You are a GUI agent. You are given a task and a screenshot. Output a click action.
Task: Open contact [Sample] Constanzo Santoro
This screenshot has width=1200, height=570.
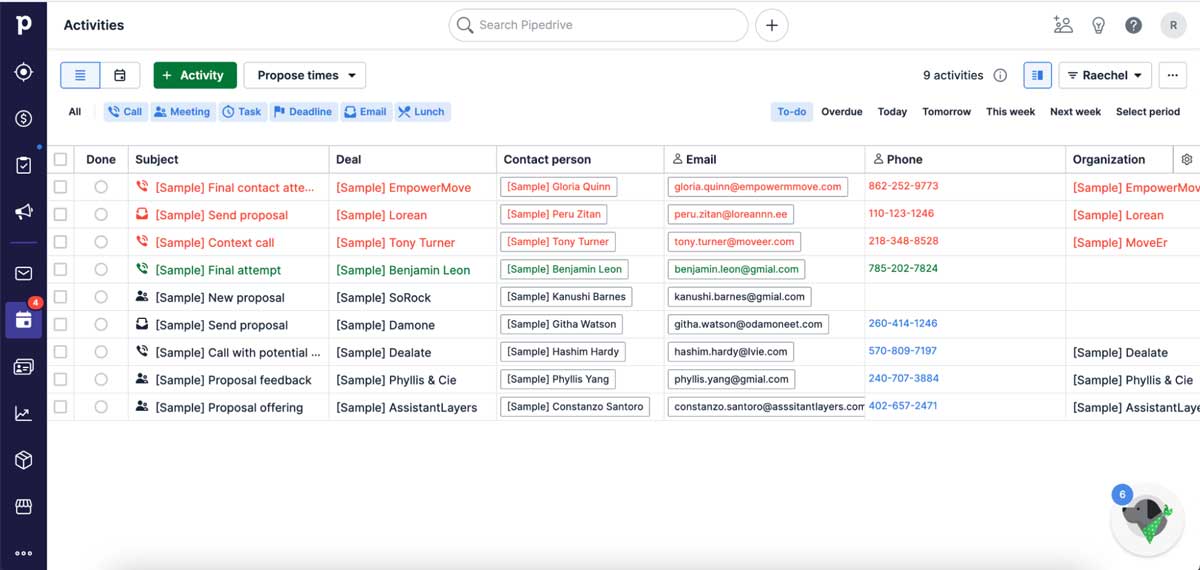(575, 406)
